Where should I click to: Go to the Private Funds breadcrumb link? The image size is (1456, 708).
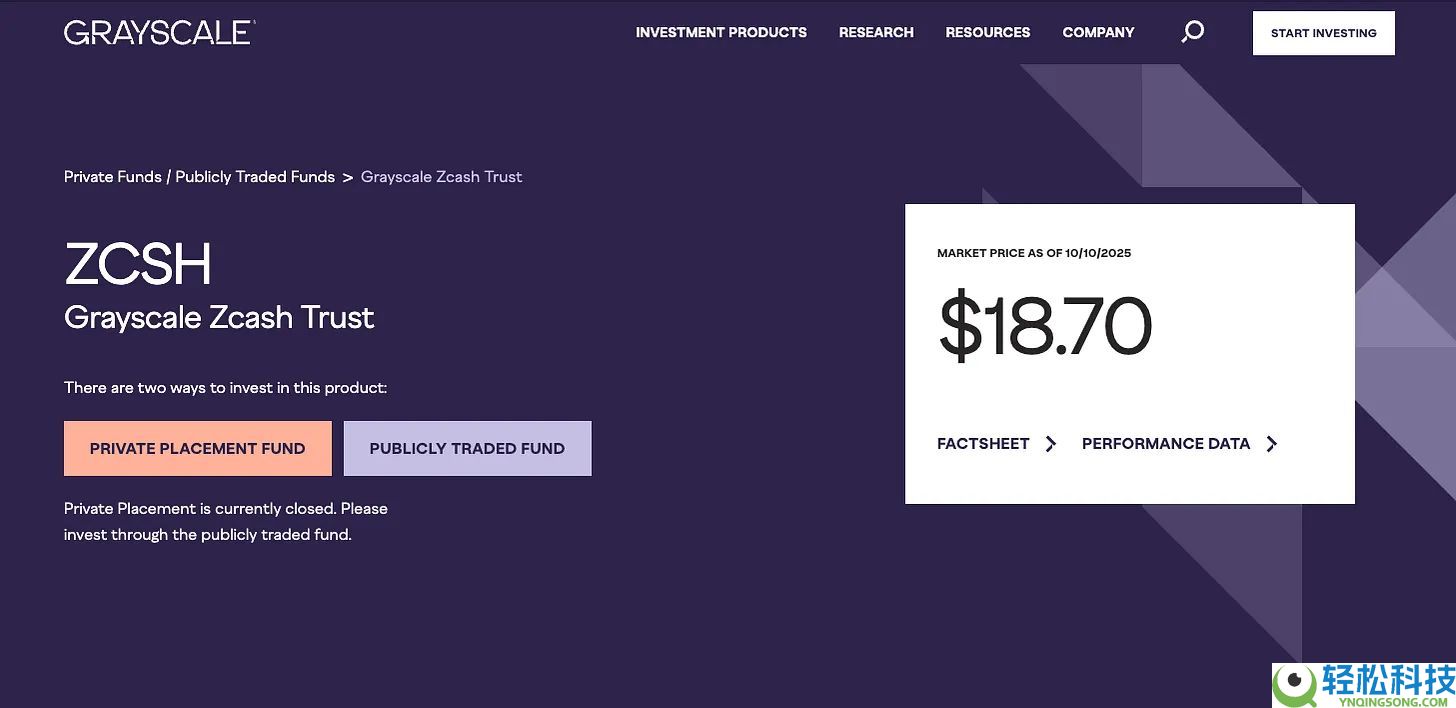pyautogui.click(x=112, y=177)
